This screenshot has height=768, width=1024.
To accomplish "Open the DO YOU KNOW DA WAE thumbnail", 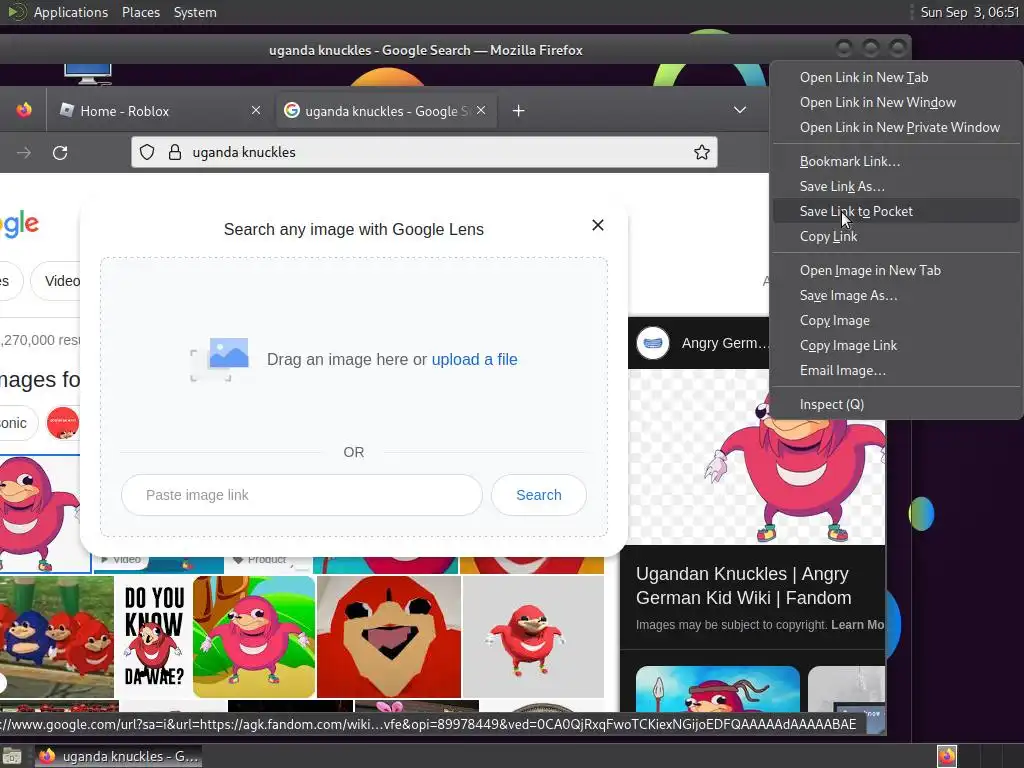I will [154, 637].
